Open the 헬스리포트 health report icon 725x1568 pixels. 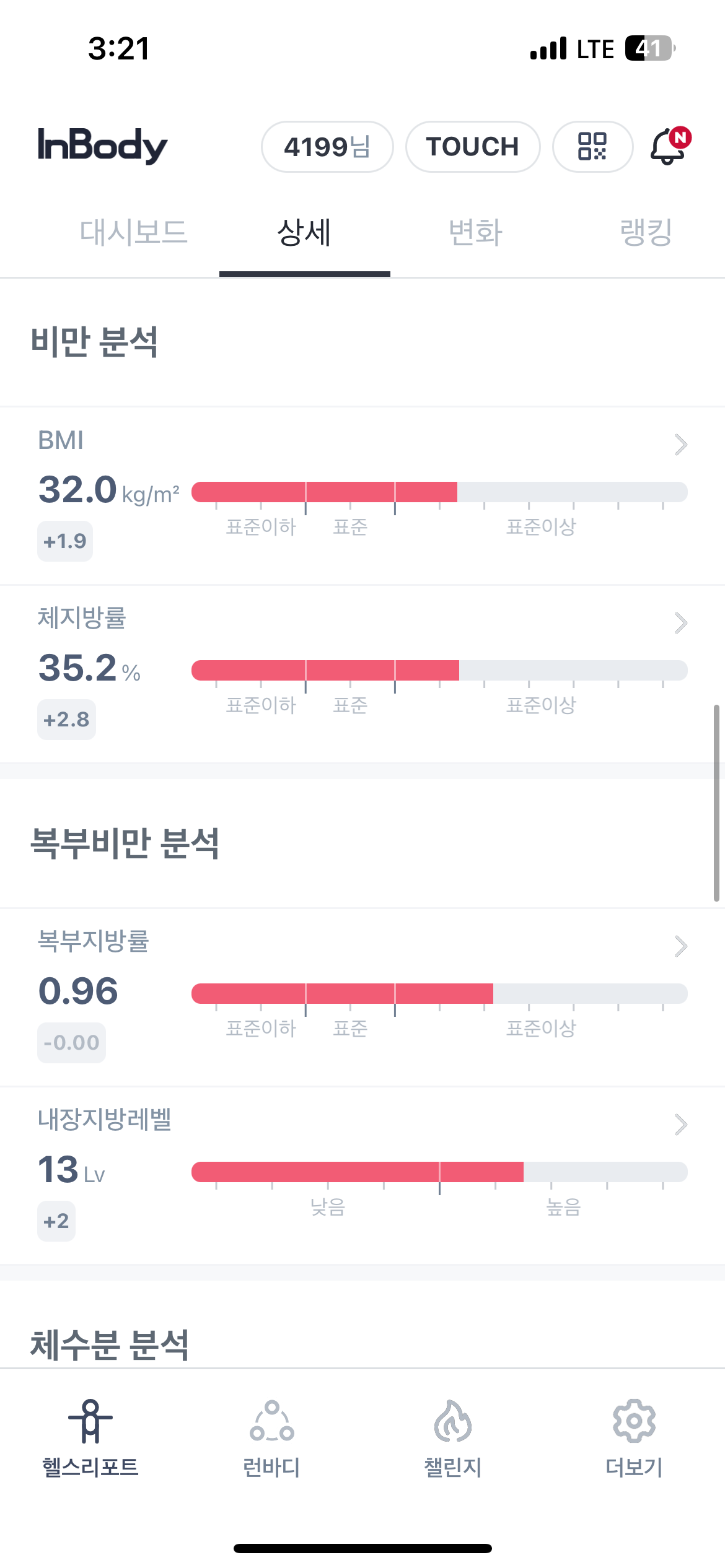90,1421
